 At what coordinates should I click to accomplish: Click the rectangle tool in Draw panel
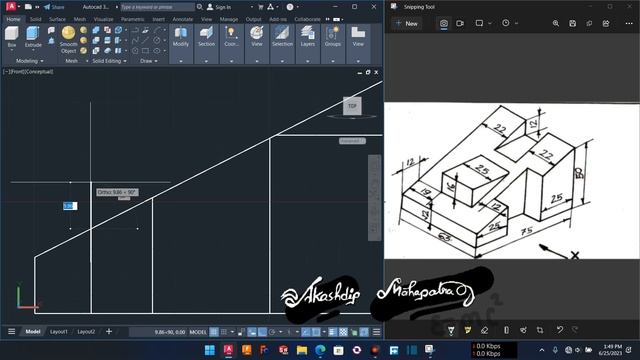click(x=146, y=51)
